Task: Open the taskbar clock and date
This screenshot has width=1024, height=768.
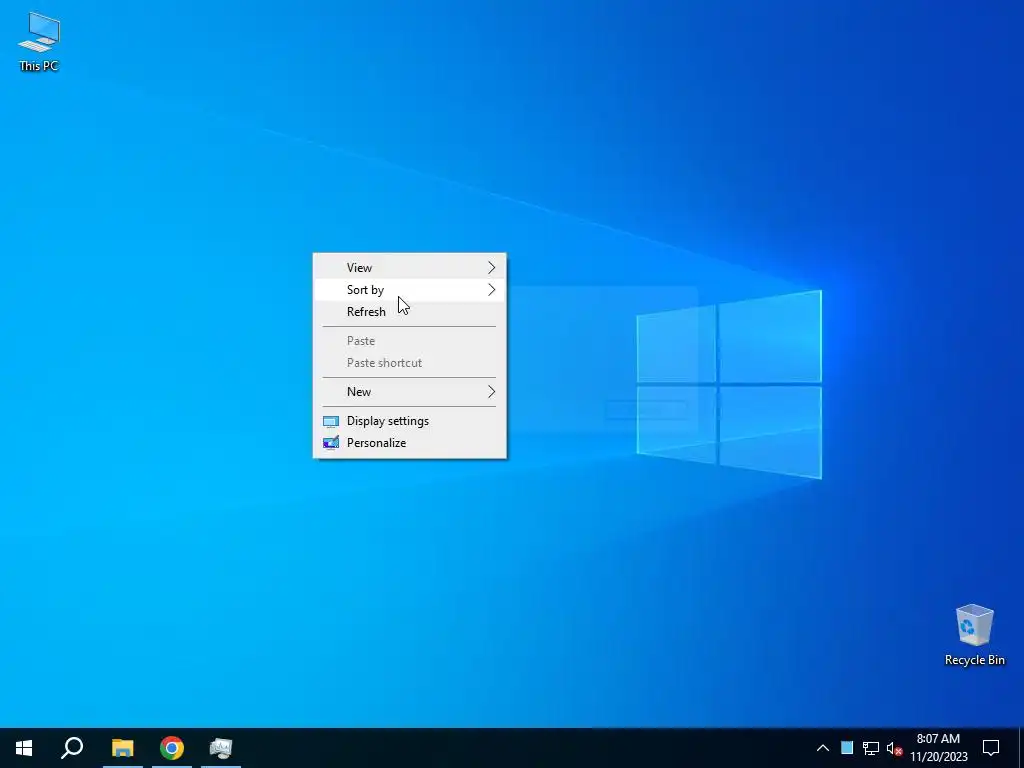Action: (938, 748)
